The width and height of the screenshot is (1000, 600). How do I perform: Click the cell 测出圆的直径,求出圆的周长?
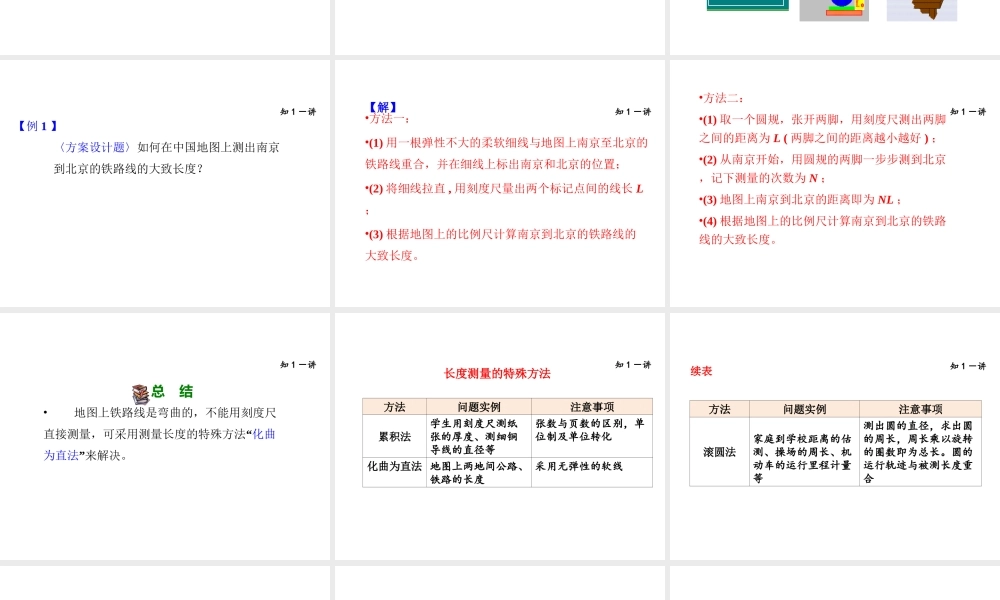click(x=920, y=451)
